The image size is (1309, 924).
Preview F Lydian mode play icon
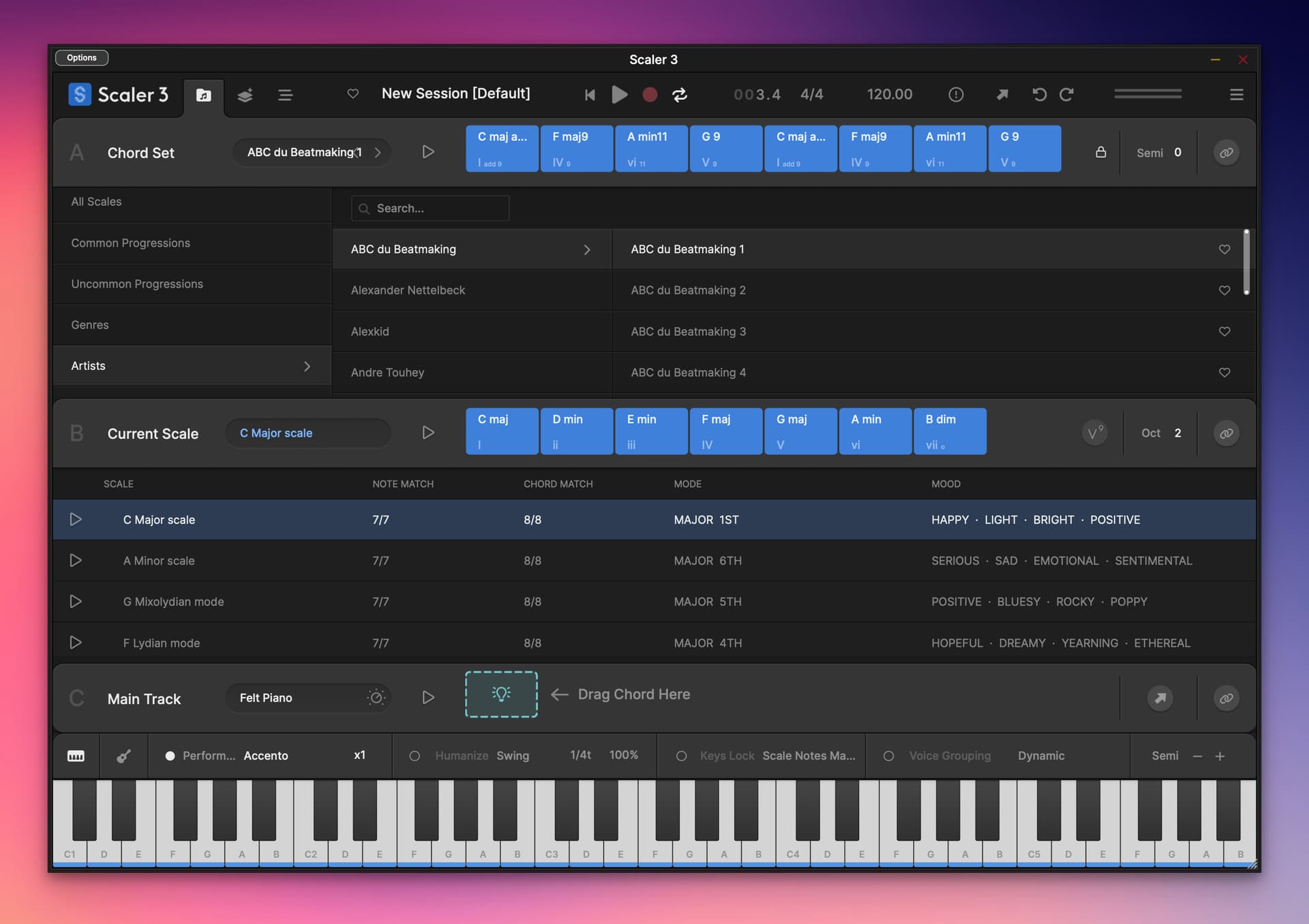[76, 643]
